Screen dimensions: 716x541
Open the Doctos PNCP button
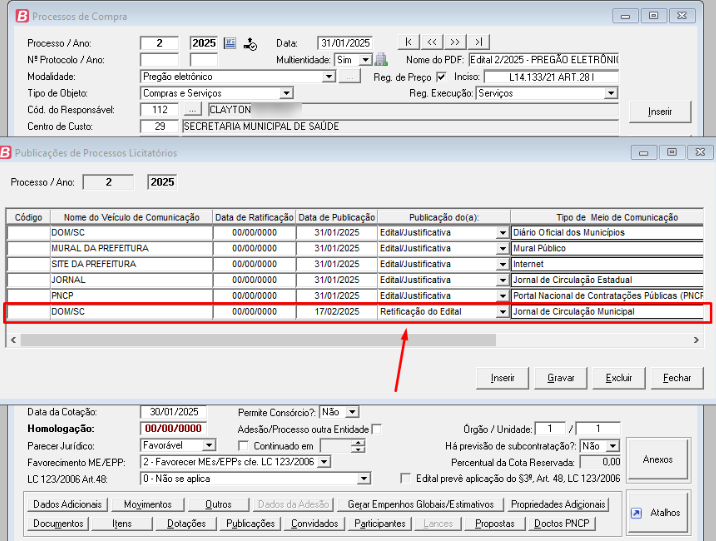(562, 524)
